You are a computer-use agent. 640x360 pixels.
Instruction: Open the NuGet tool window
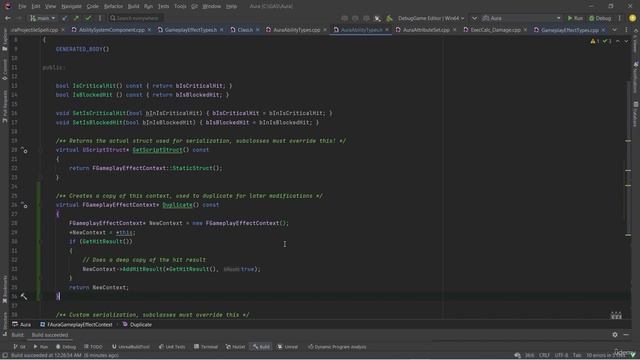click(236, 347)
